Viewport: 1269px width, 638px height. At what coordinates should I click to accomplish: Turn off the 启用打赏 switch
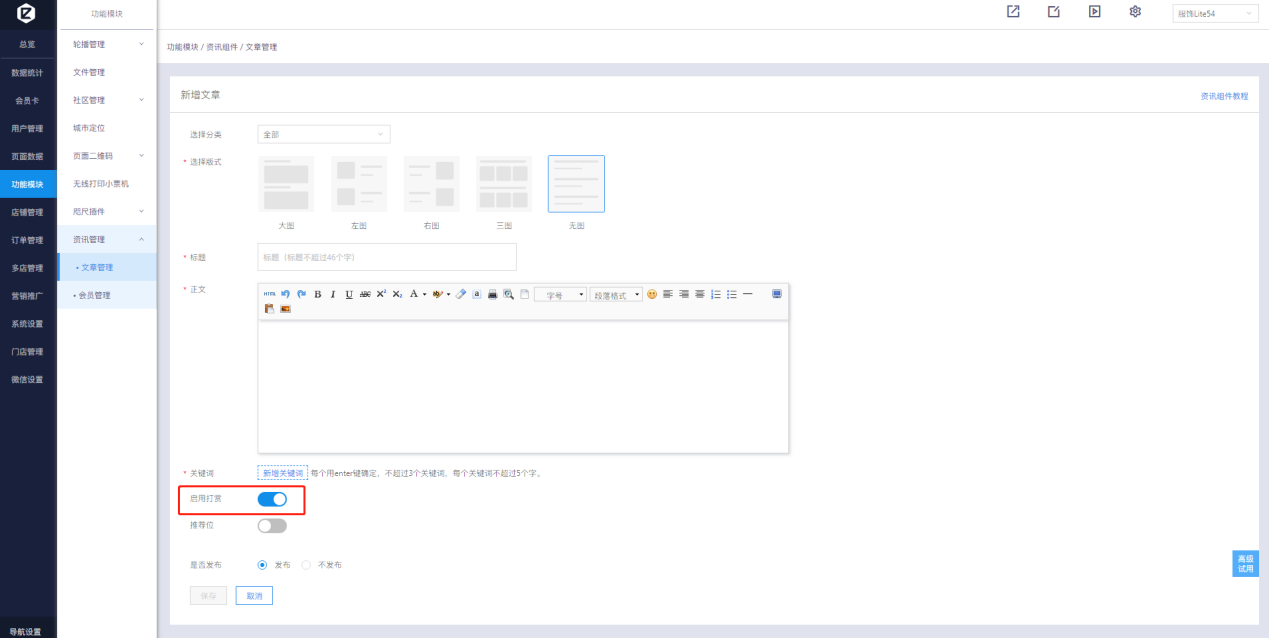272,498
